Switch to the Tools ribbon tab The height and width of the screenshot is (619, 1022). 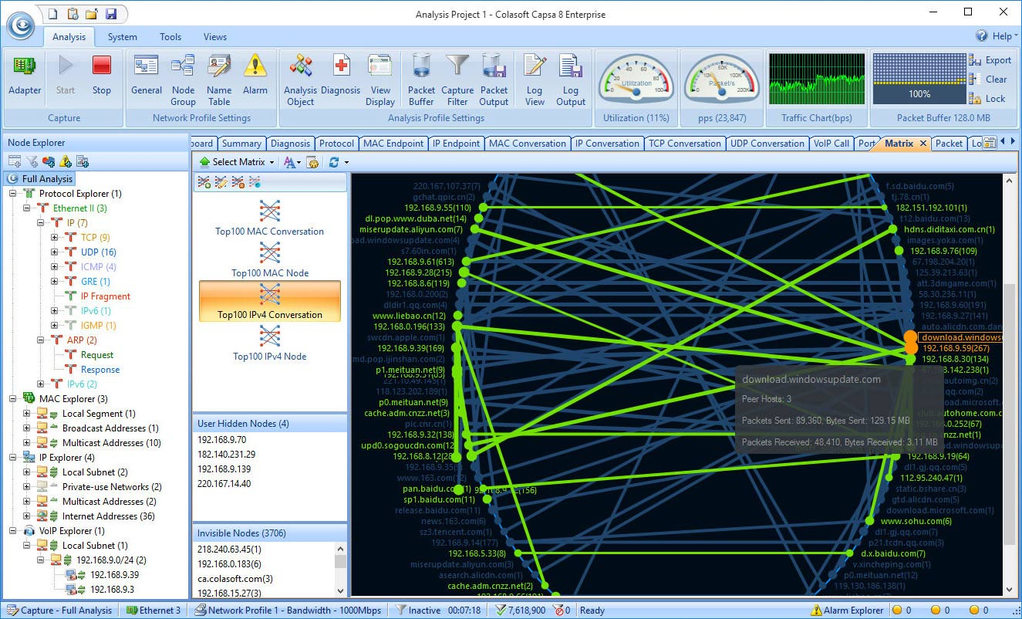(170, 36)
